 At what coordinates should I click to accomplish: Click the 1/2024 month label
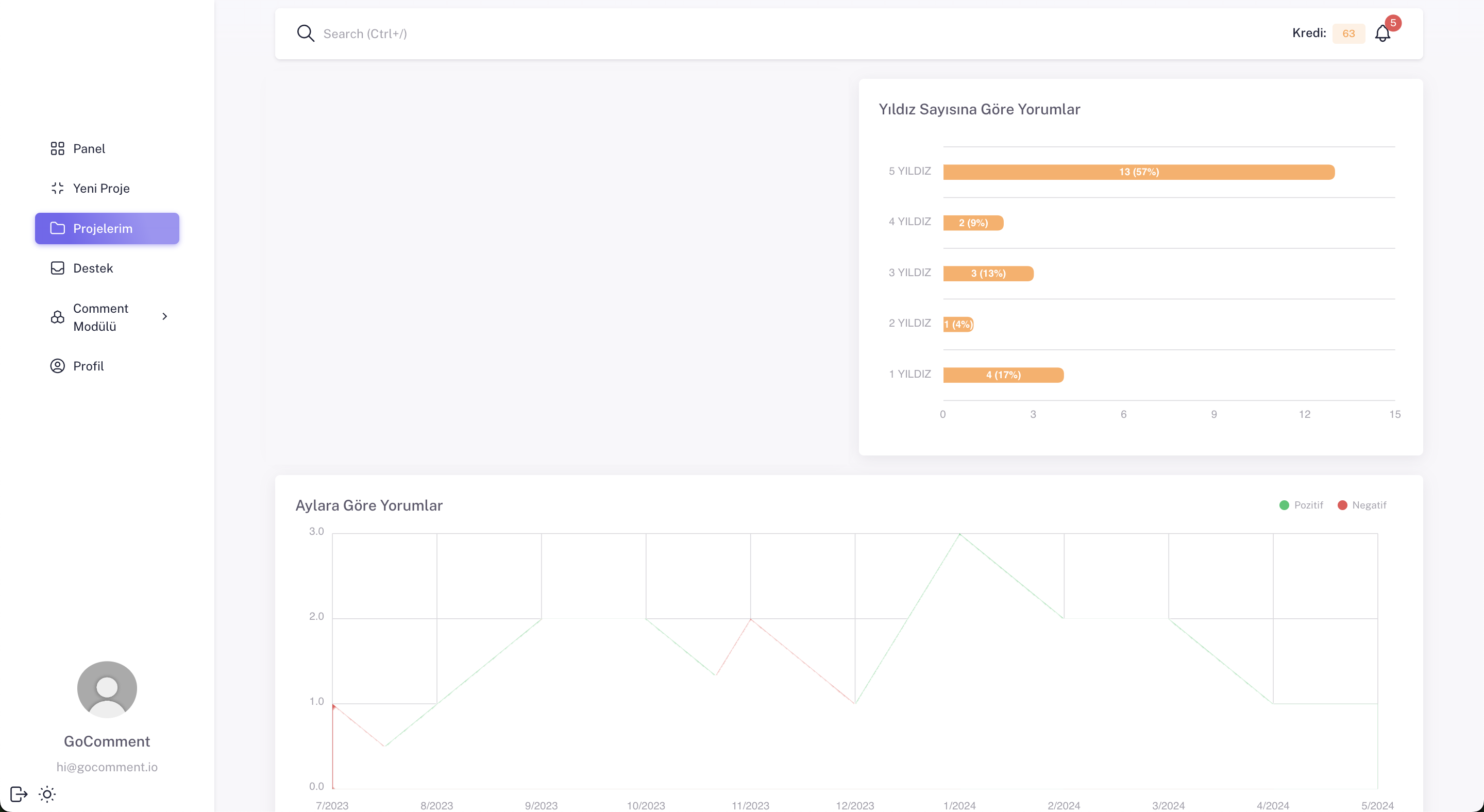959,805
